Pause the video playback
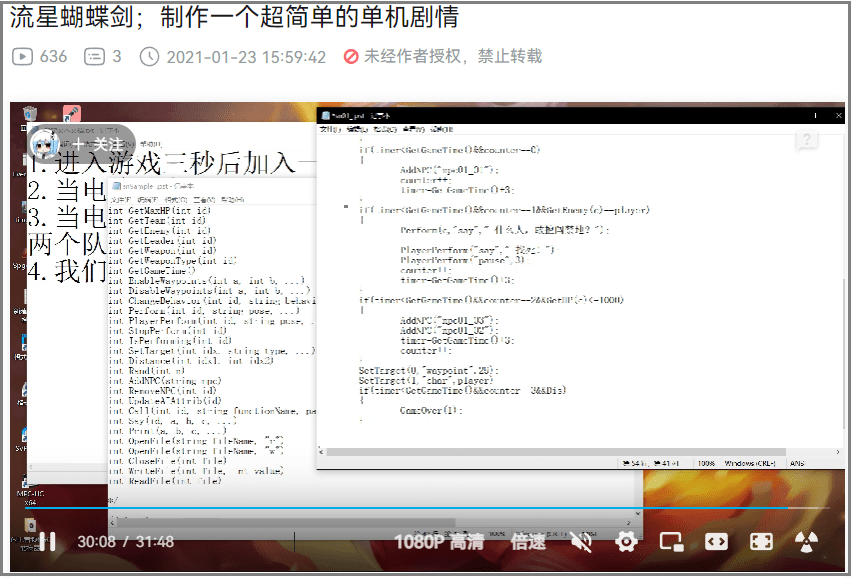Viewport: 853px width, 578px height. (47, 542)
